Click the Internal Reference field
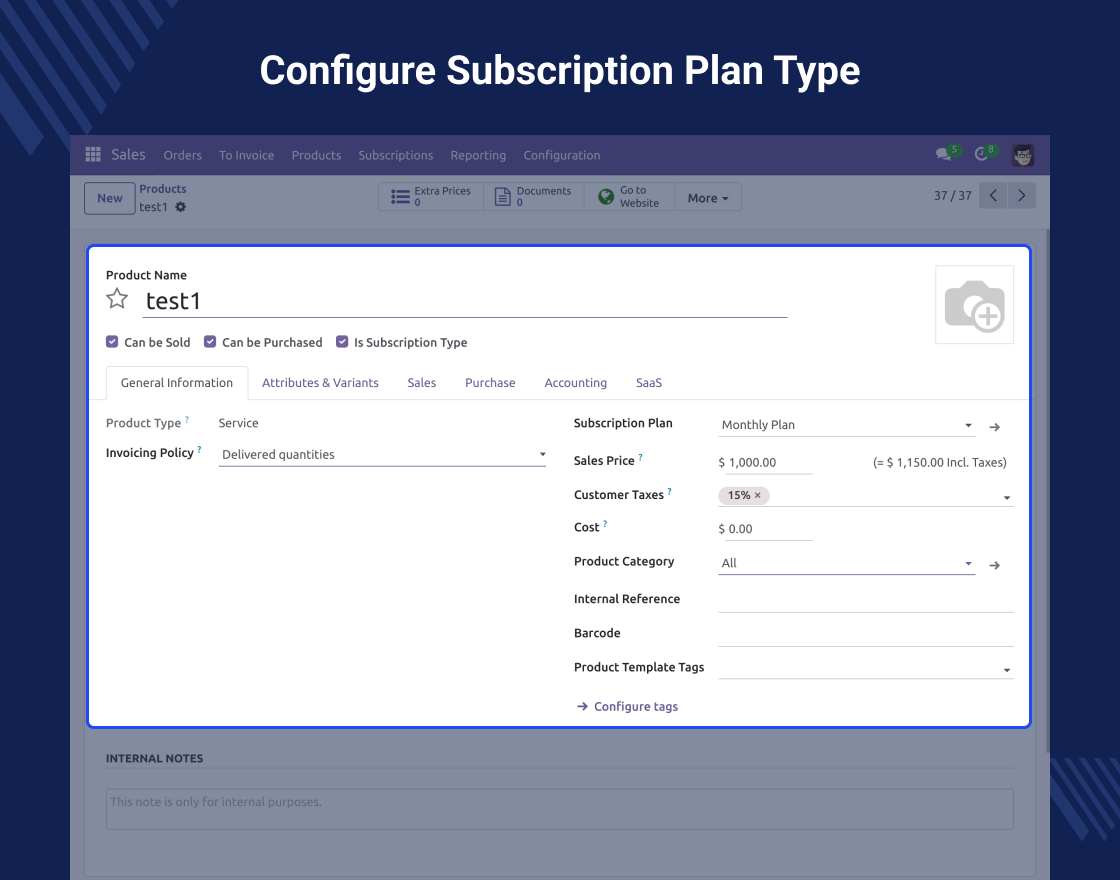This screenshot has height=880, width=1120. 866,601
